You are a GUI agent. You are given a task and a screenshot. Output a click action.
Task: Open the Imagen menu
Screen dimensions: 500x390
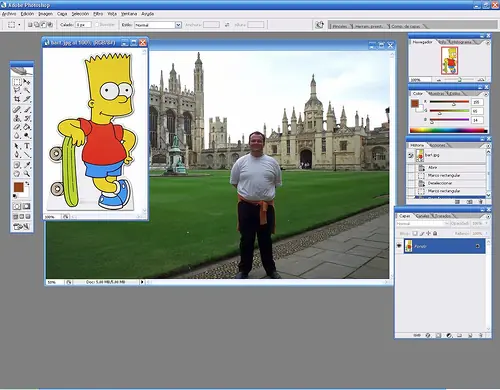(x=45, y=14)
